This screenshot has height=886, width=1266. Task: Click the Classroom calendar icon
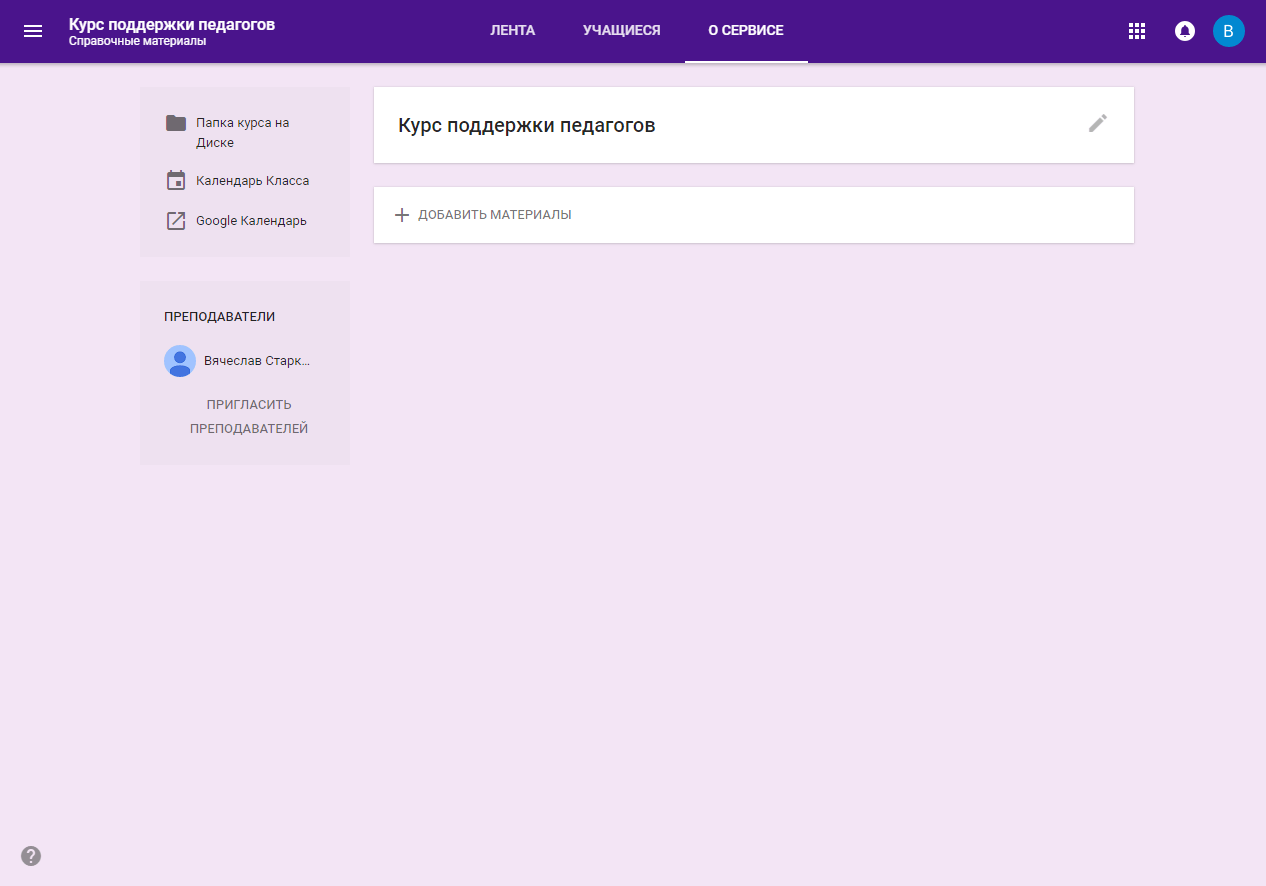(x=176, y=181)
